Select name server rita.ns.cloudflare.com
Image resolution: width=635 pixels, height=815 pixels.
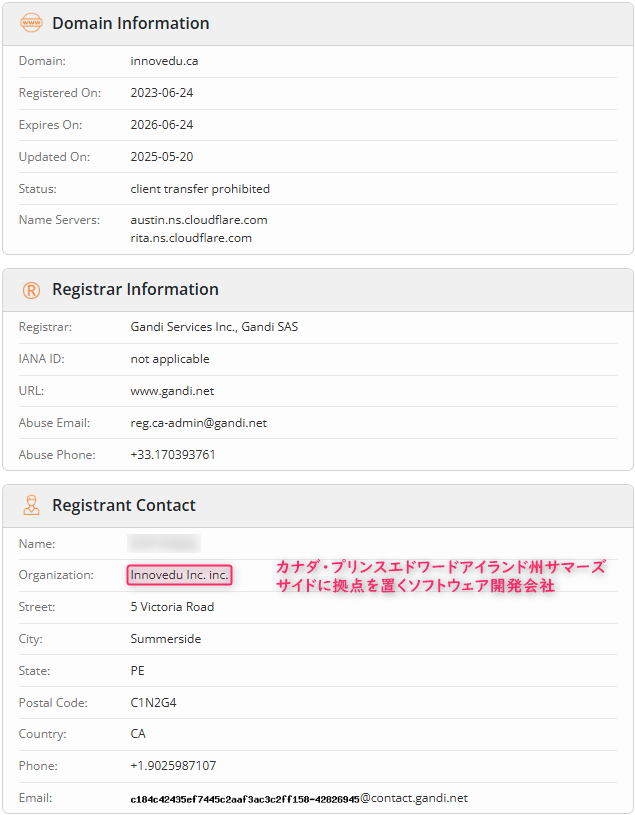pos(191,238)
